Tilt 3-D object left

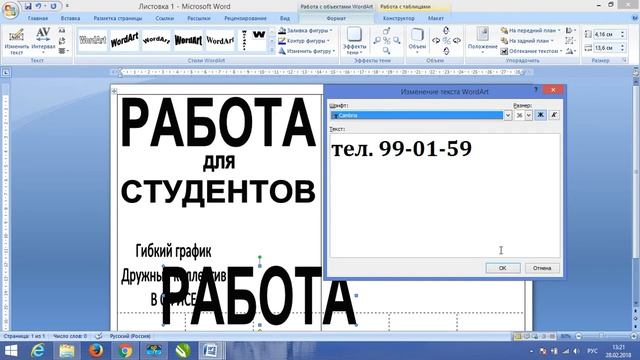[x=436, y=40]
